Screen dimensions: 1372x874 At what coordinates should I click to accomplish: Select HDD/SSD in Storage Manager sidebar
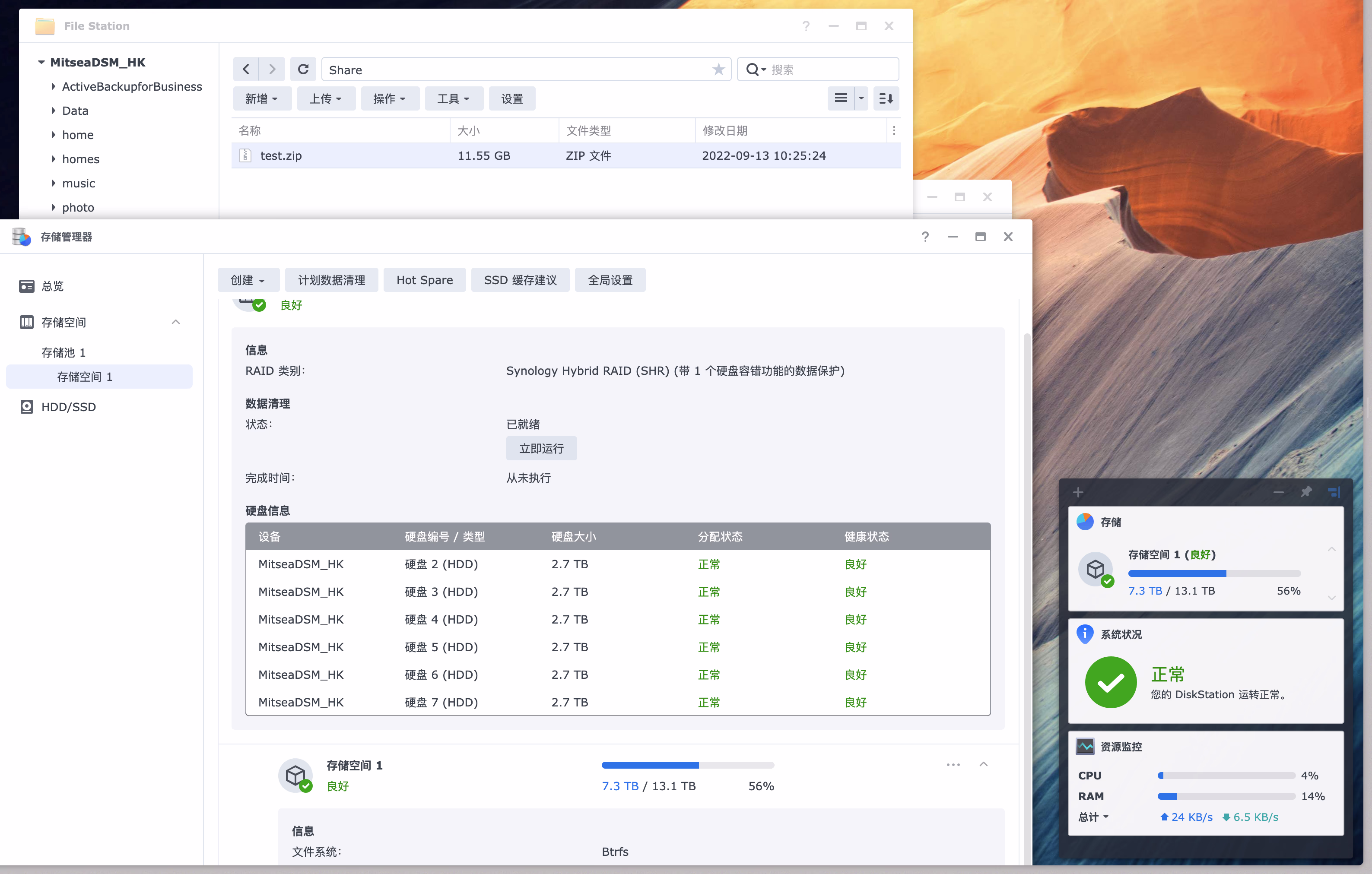pos(68,406)
